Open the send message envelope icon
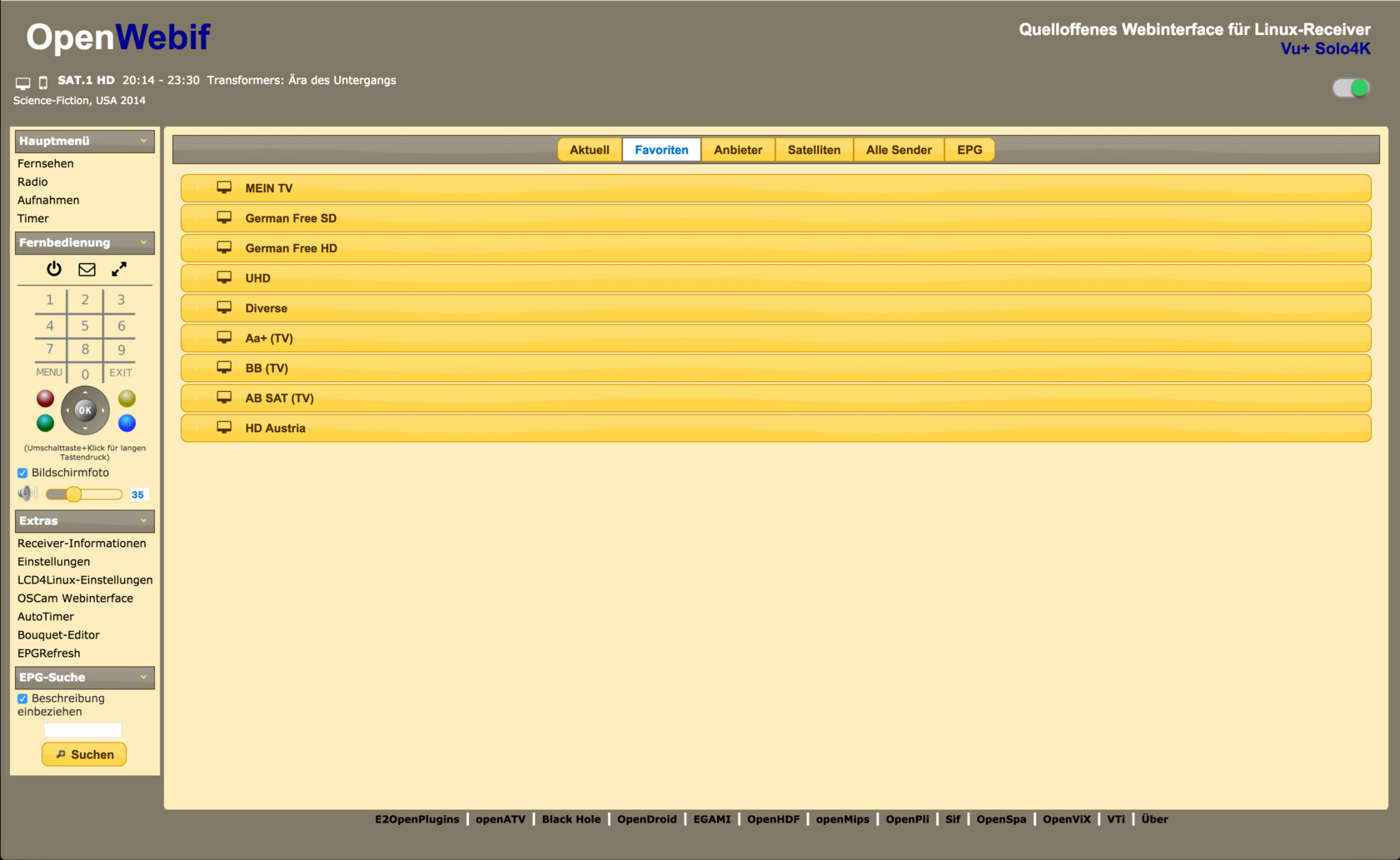This screenshot has height=860, width=1400. click(x=87, y=269)
